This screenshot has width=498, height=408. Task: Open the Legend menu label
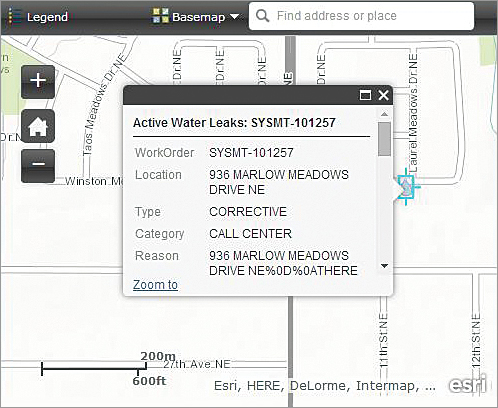pyautogui.click(x=47, y=17)
